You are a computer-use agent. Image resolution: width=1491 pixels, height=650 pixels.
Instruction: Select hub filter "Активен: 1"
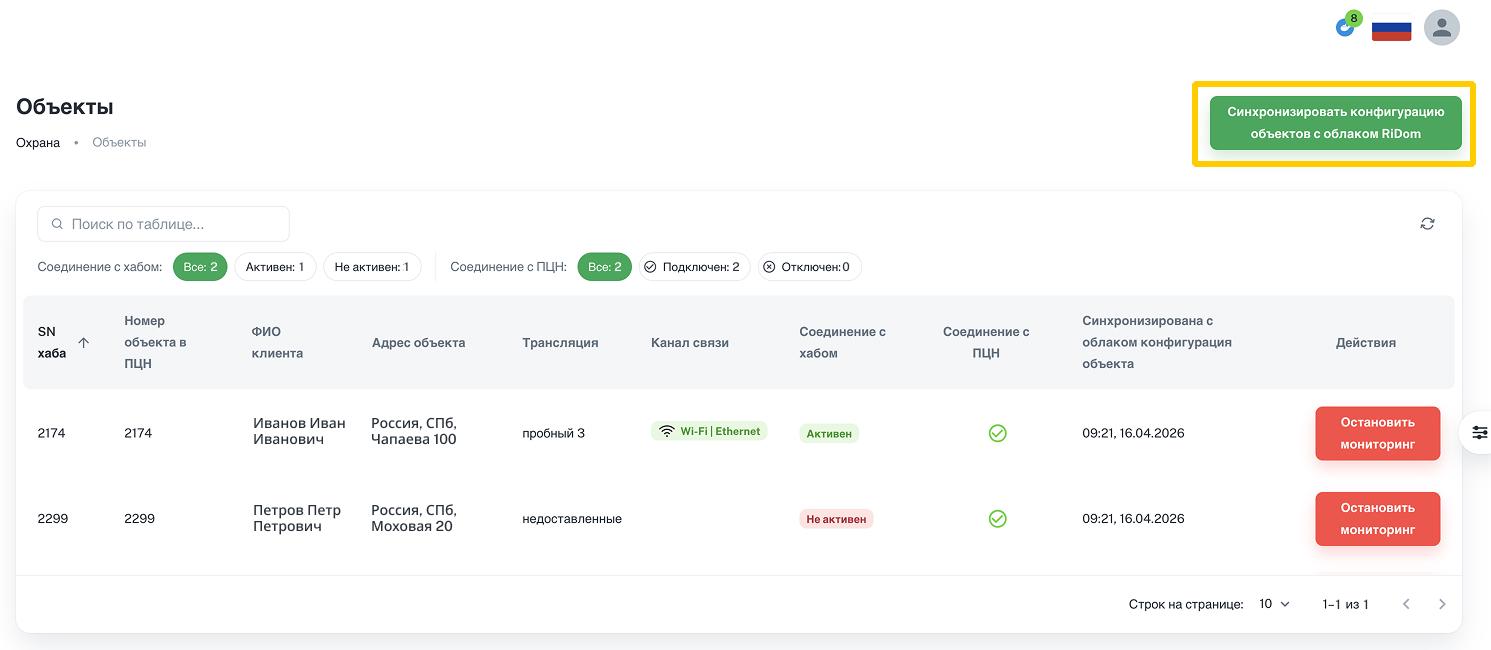(x=275, y=267)
